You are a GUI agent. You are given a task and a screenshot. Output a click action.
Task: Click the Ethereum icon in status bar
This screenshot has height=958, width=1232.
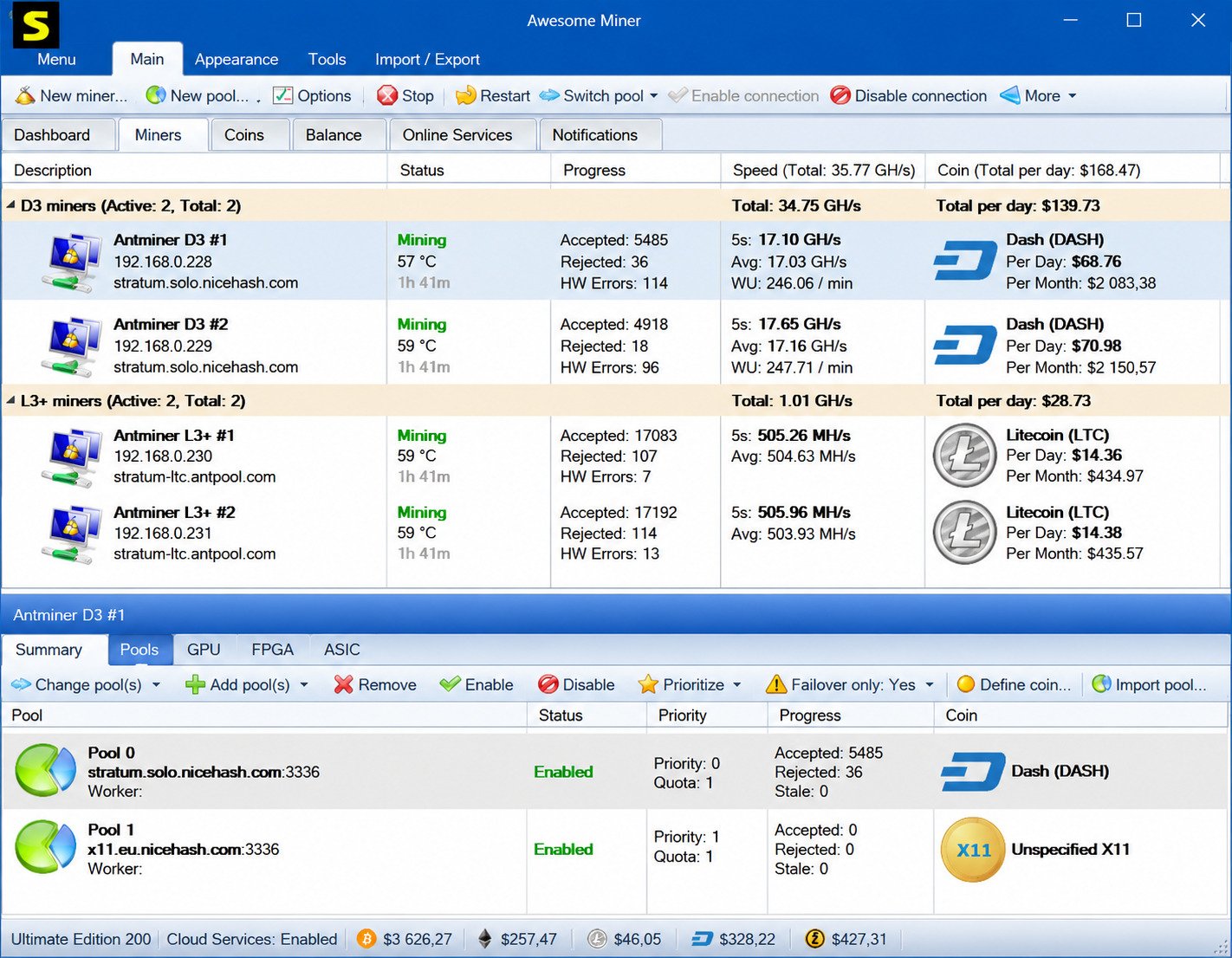(x=485, y=939)
